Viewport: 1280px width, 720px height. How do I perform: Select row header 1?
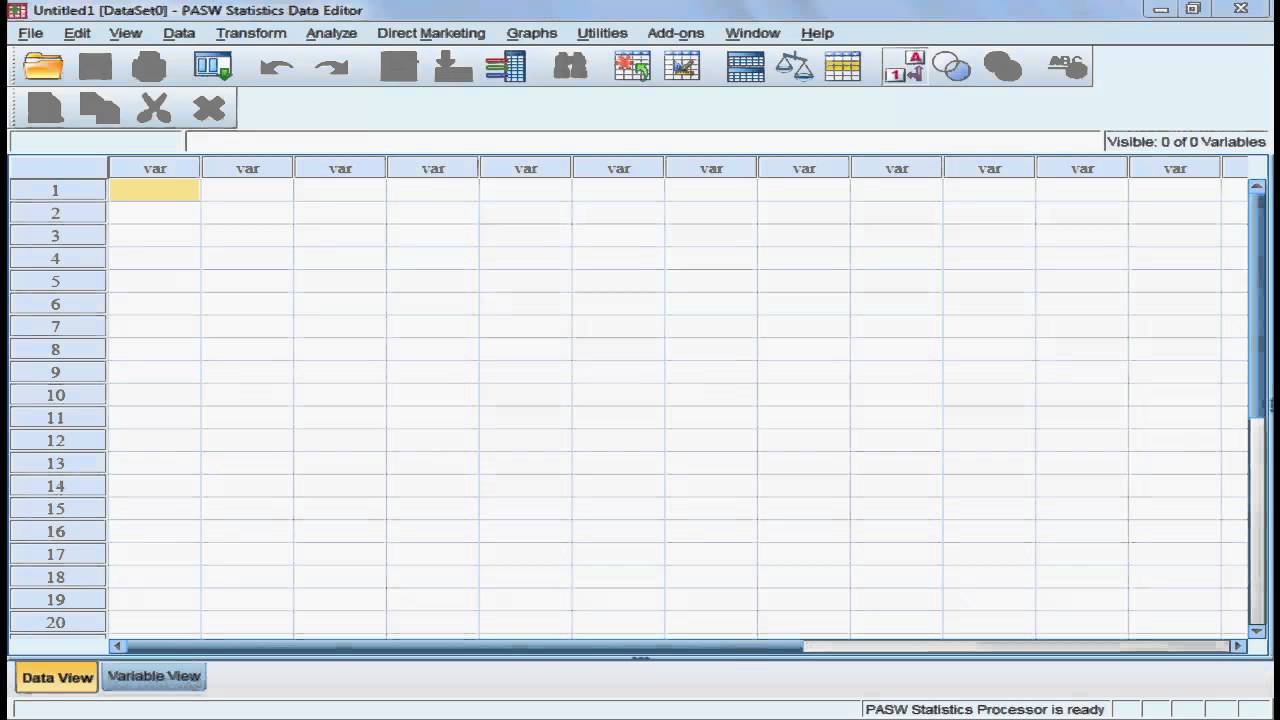click(57, 190)
